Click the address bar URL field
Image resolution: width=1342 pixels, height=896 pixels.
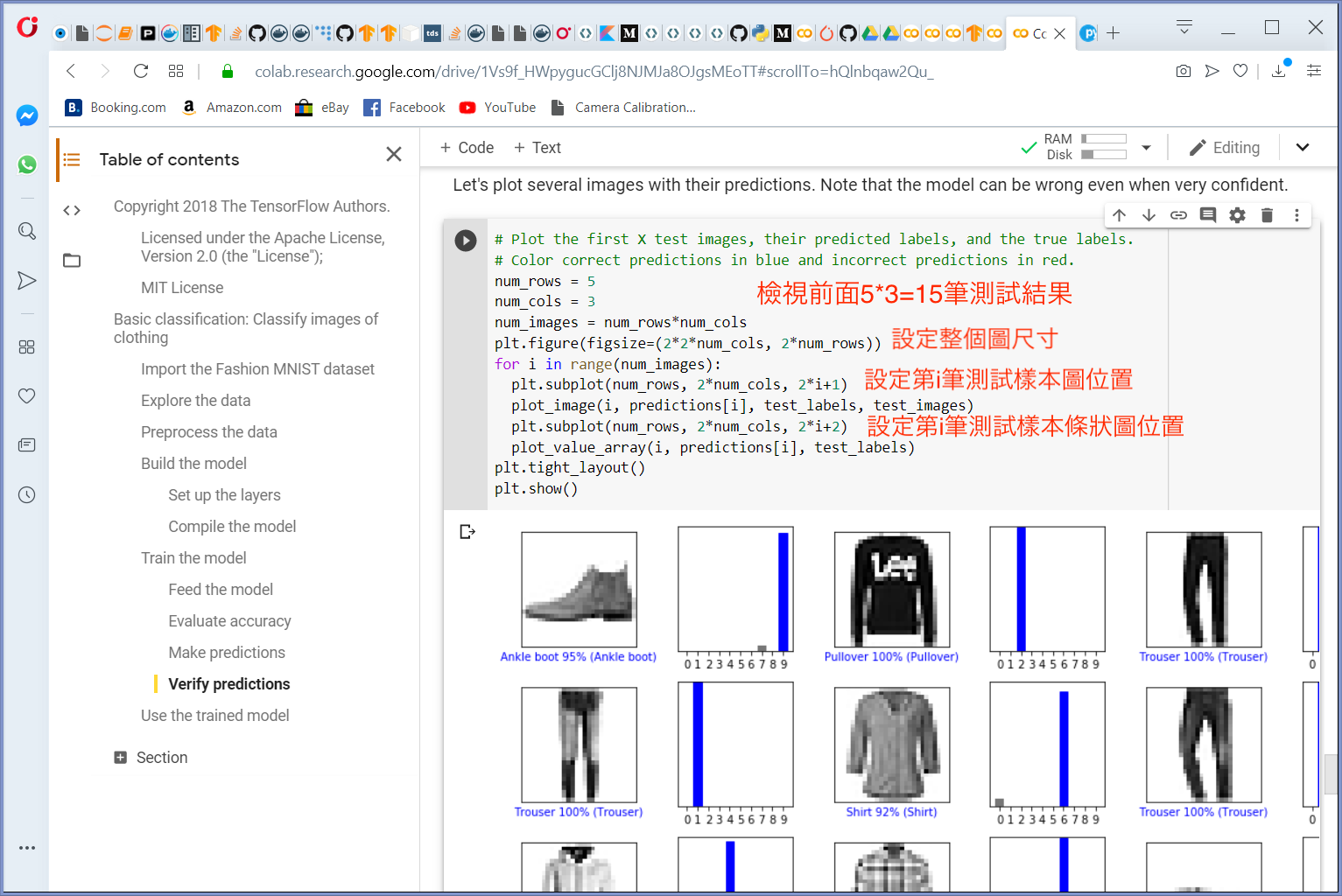coord(594,72)
